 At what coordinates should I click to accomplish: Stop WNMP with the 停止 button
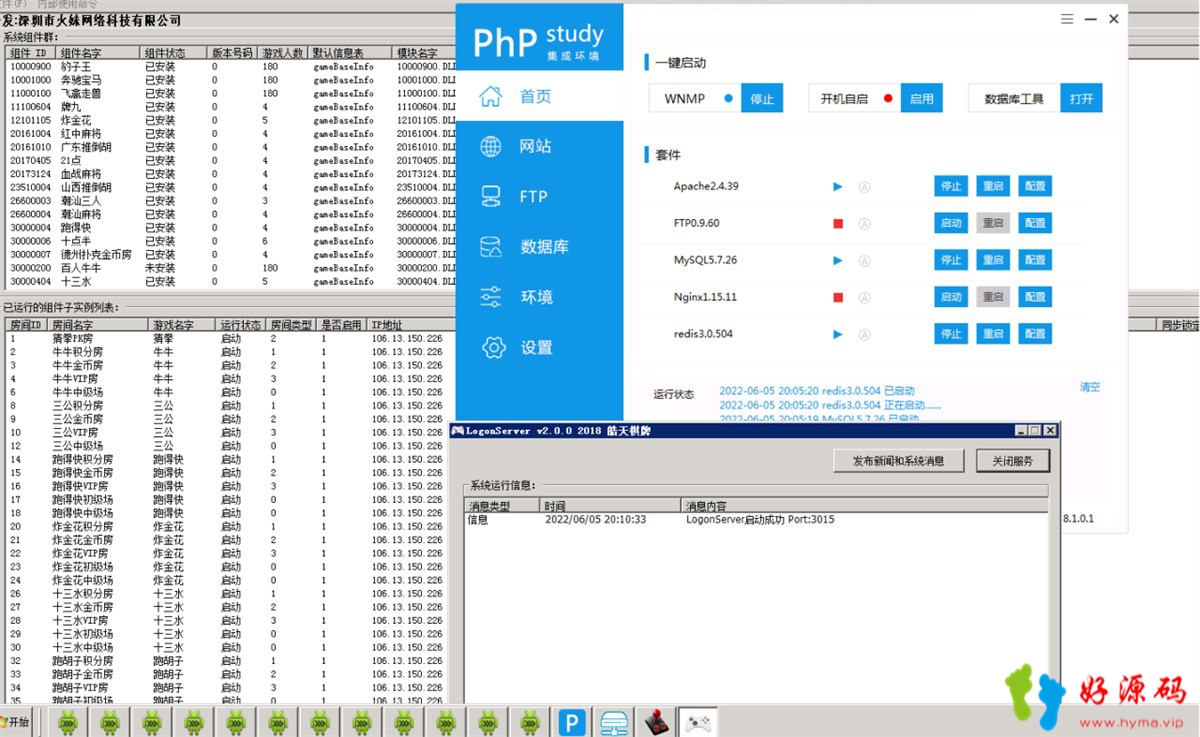(762, 98)
